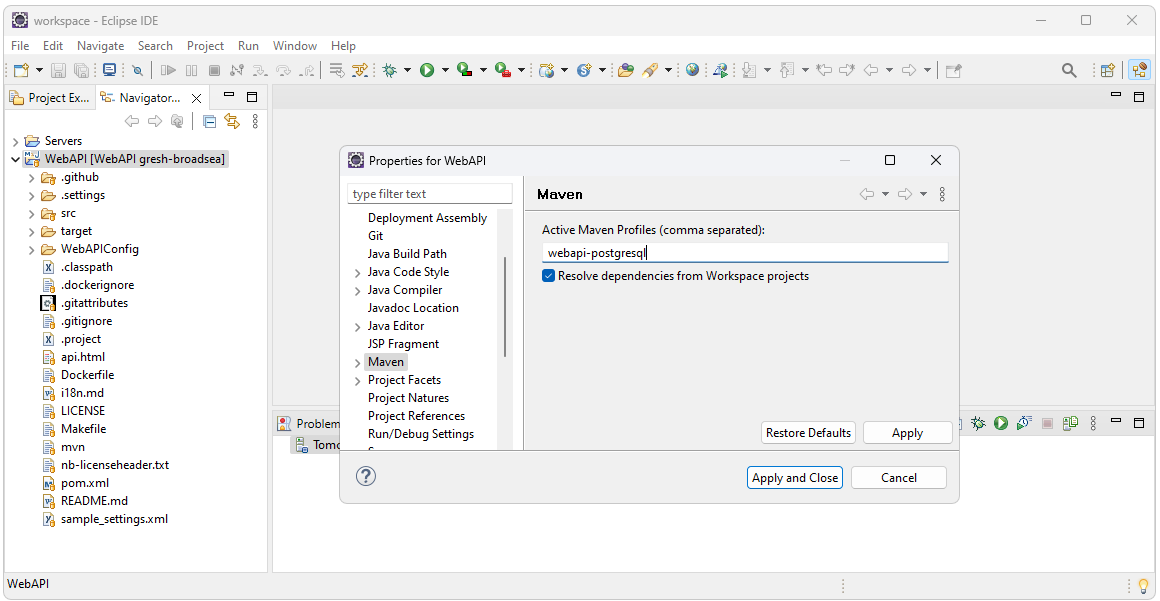The width and height of the screenshot is (1160, 601).
Task: Open the Navigate menu
Action: (101, 46)
